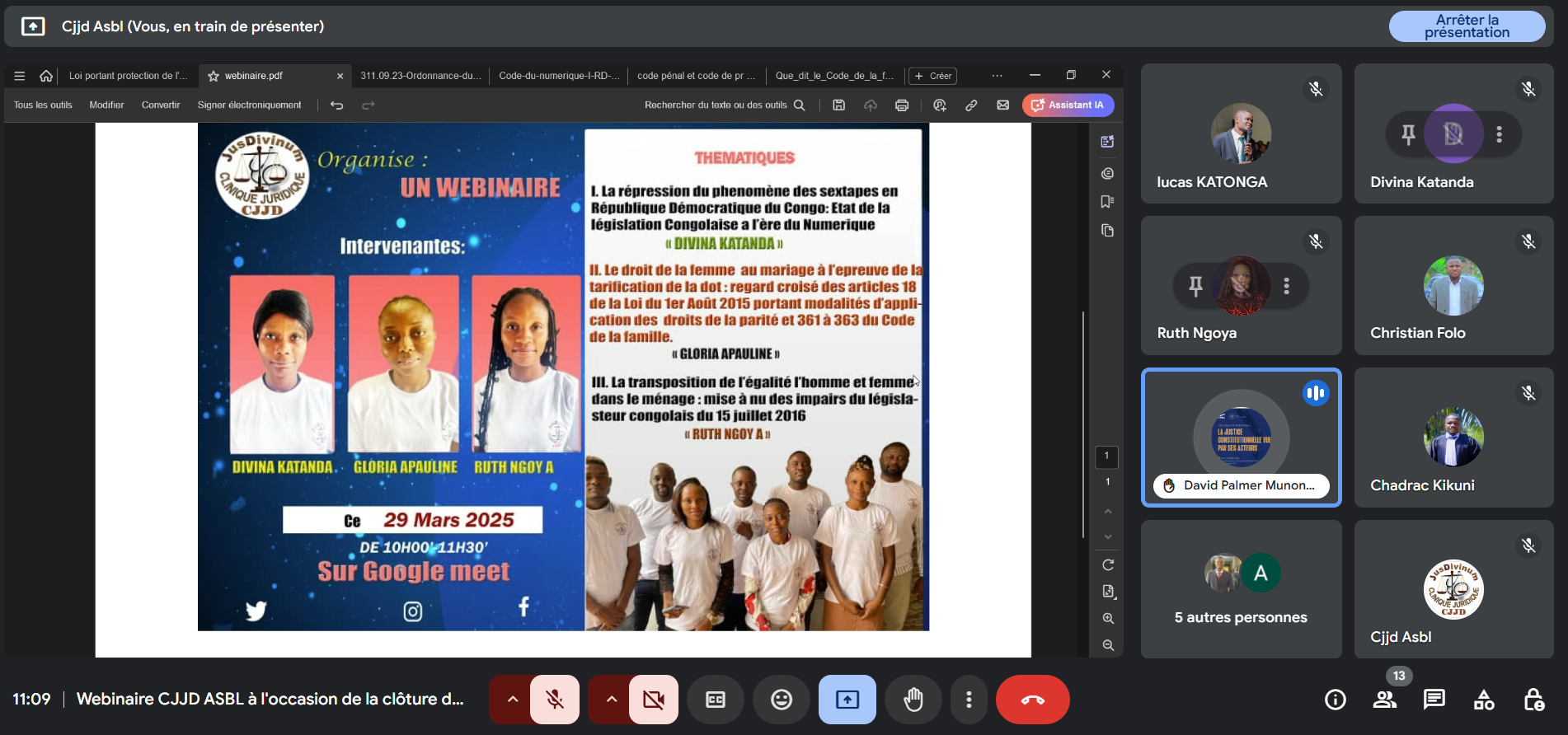Click the zoom in icon in PDF sidebar

[1108, 618]
